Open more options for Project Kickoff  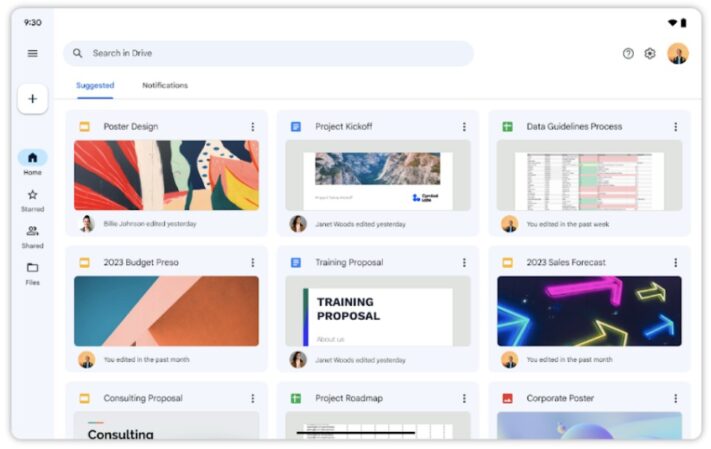coord(464,127)
